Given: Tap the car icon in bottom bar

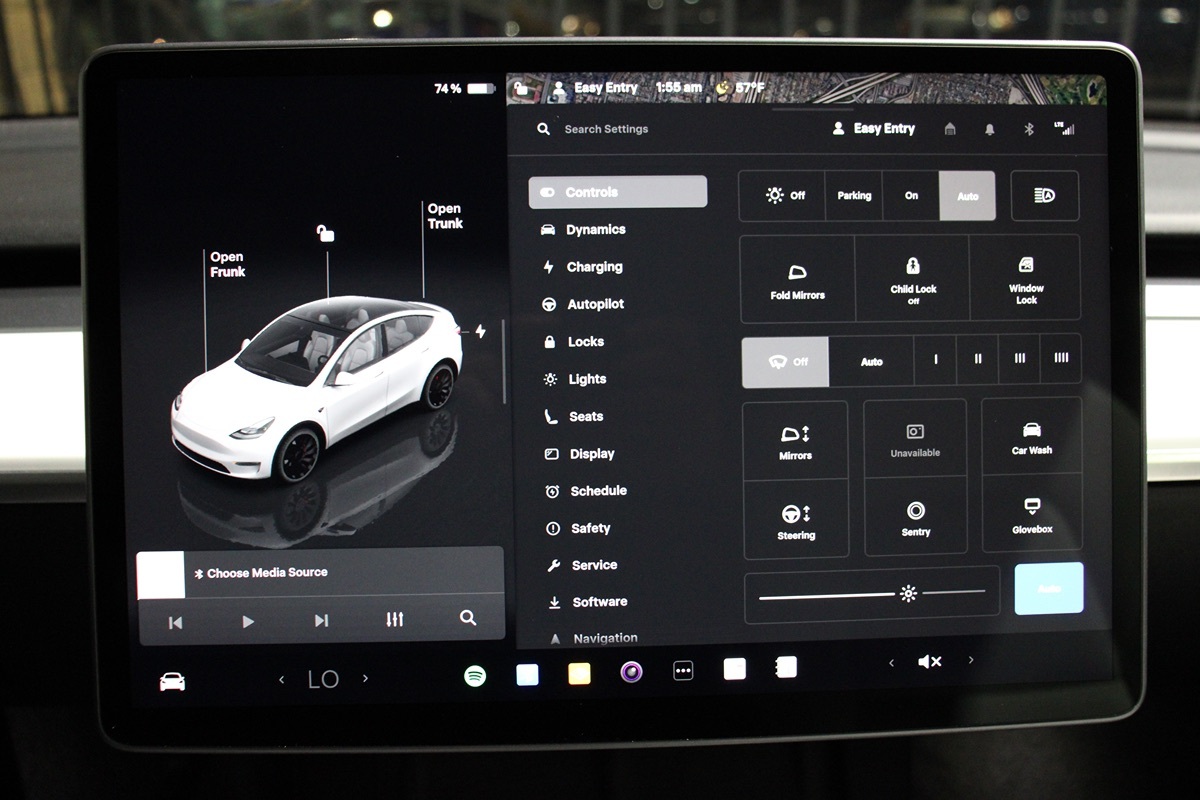Looking at the screenshot, I should pyautogui.click(x=172, y=681).
